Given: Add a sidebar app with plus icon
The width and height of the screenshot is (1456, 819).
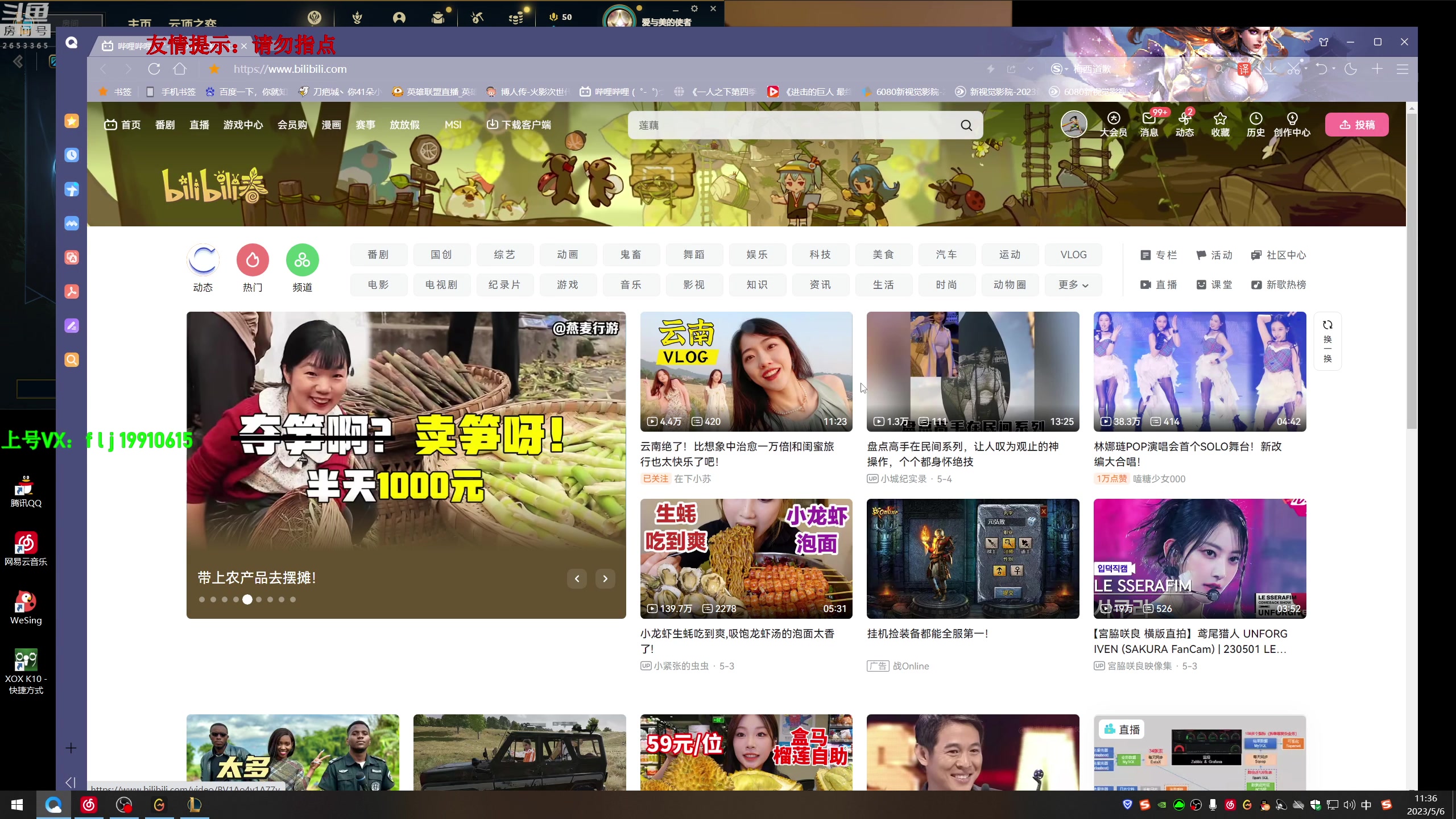Looking at the screenshot, I should coord(71,748).
